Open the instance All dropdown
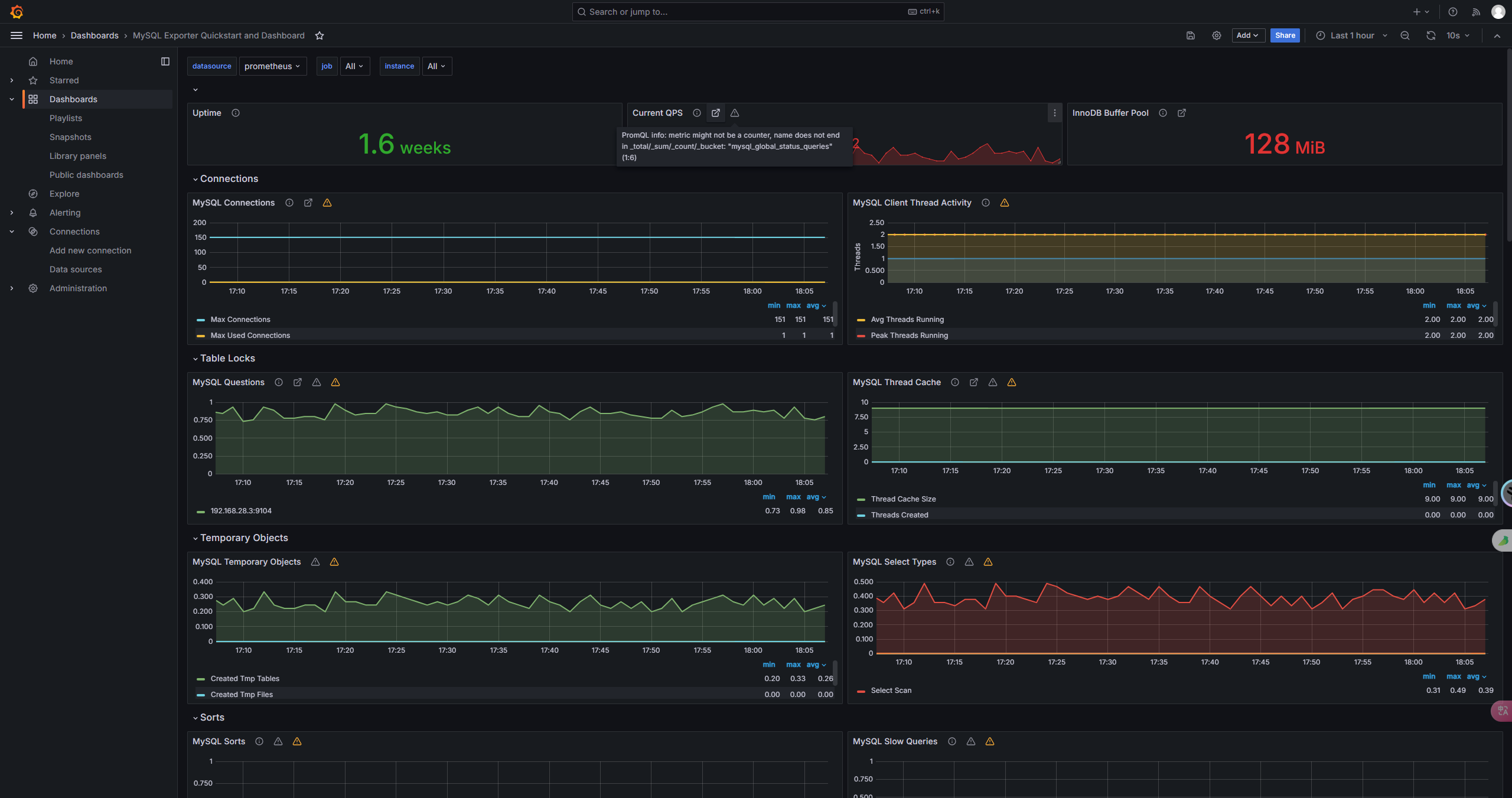 [x=436, y=66]
